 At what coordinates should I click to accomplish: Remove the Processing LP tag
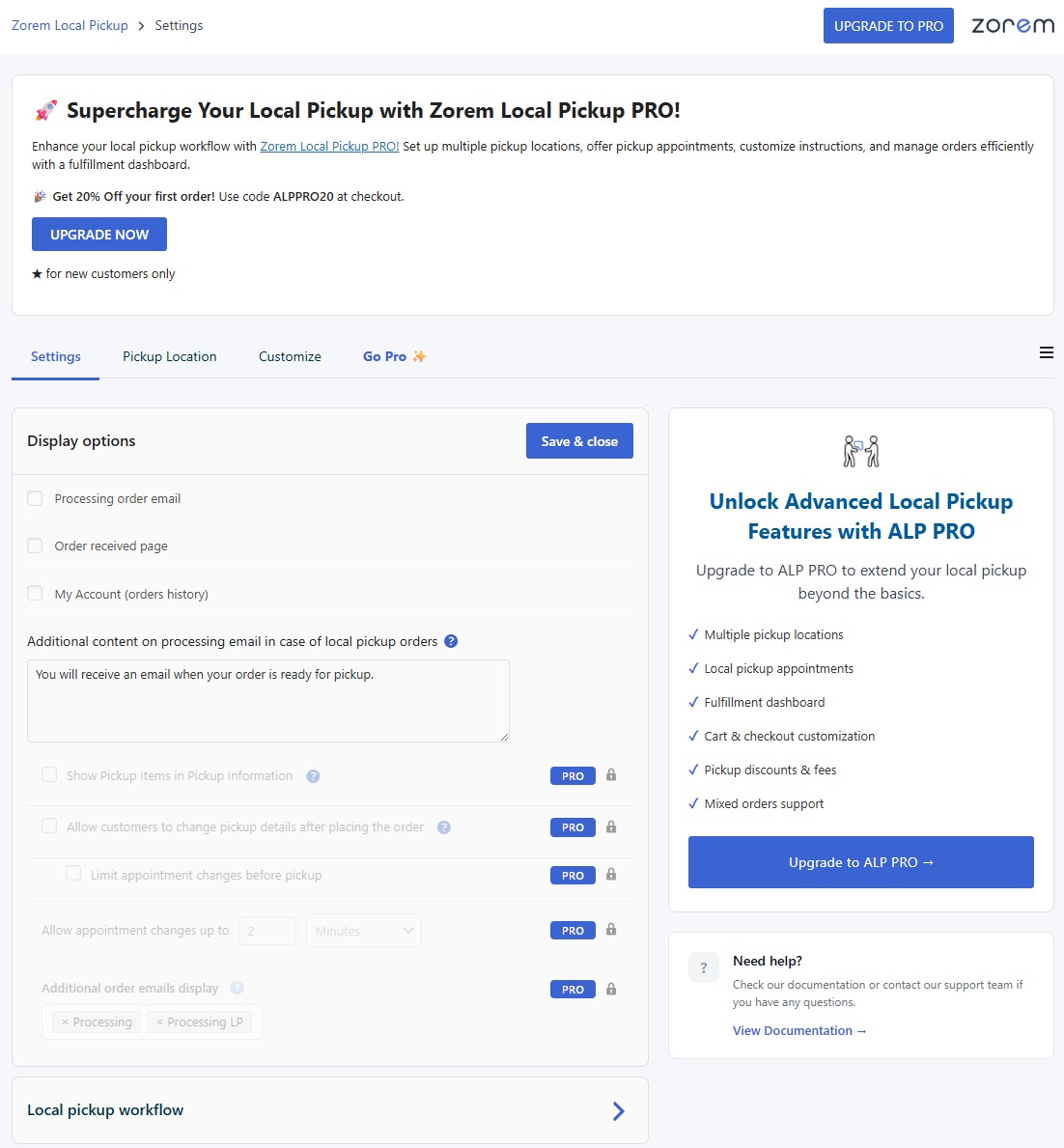[159, 1022]
